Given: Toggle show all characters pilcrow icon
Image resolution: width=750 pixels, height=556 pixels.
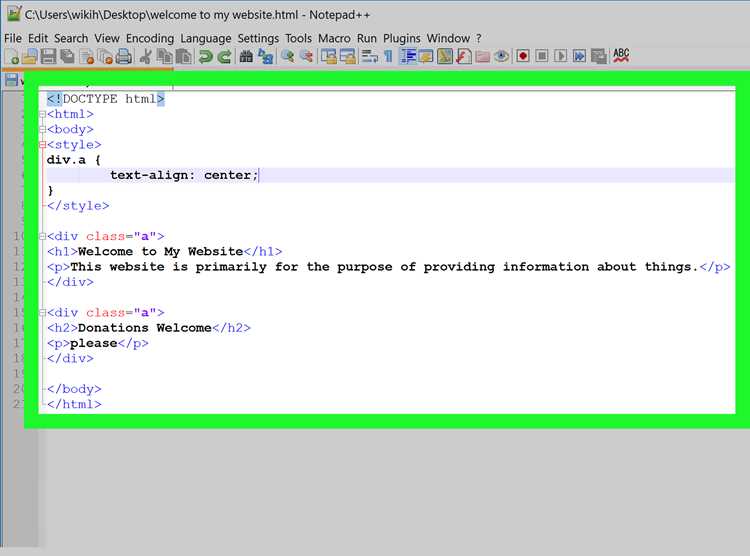Looking at the screenshot, I should 388,56.
